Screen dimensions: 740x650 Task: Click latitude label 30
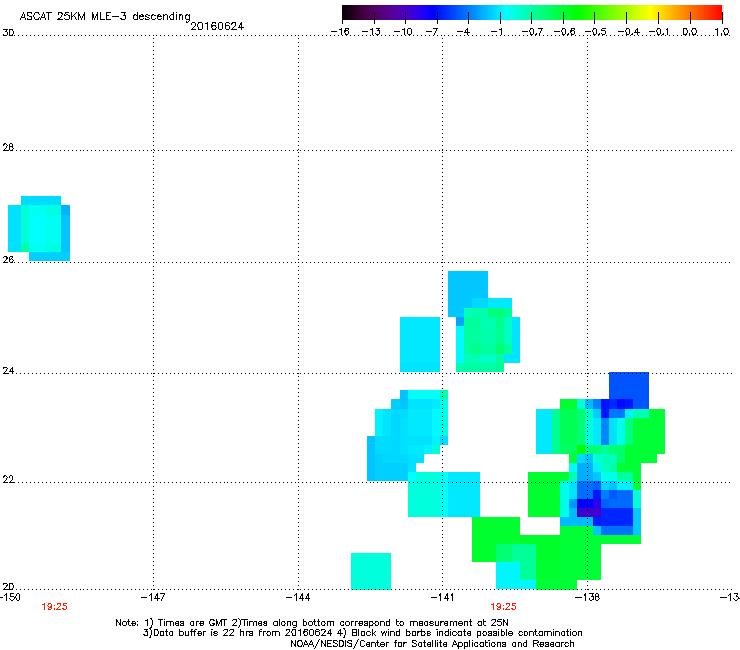[x=8, y=33]
